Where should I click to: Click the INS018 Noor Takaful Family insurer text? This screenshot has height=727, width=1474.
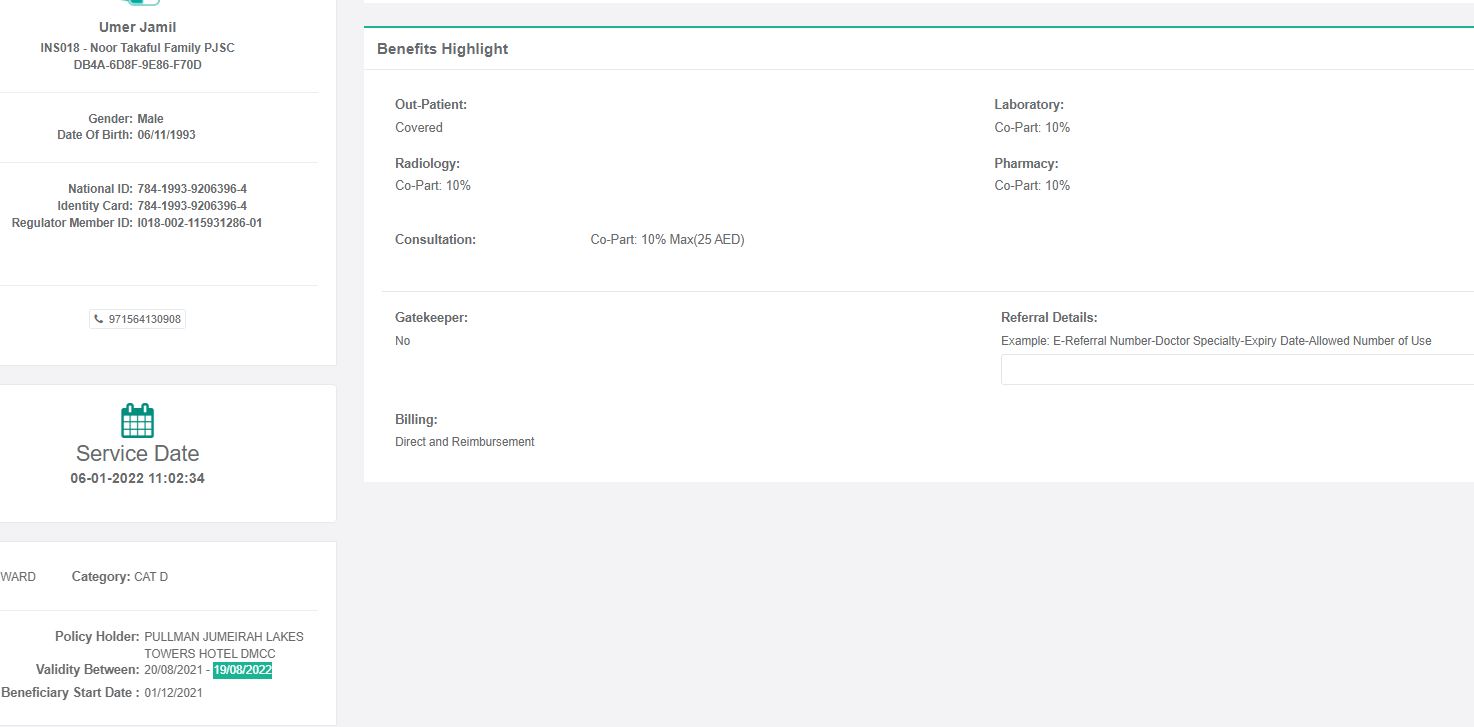click(x=137, y=48)
